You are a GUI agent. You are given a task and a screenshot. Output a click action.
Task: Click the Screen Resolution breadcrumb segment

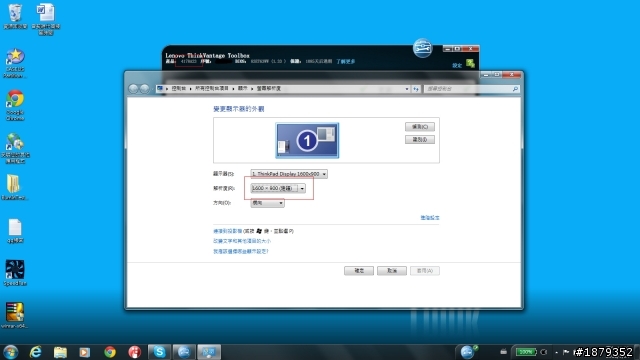click(269, 89)
